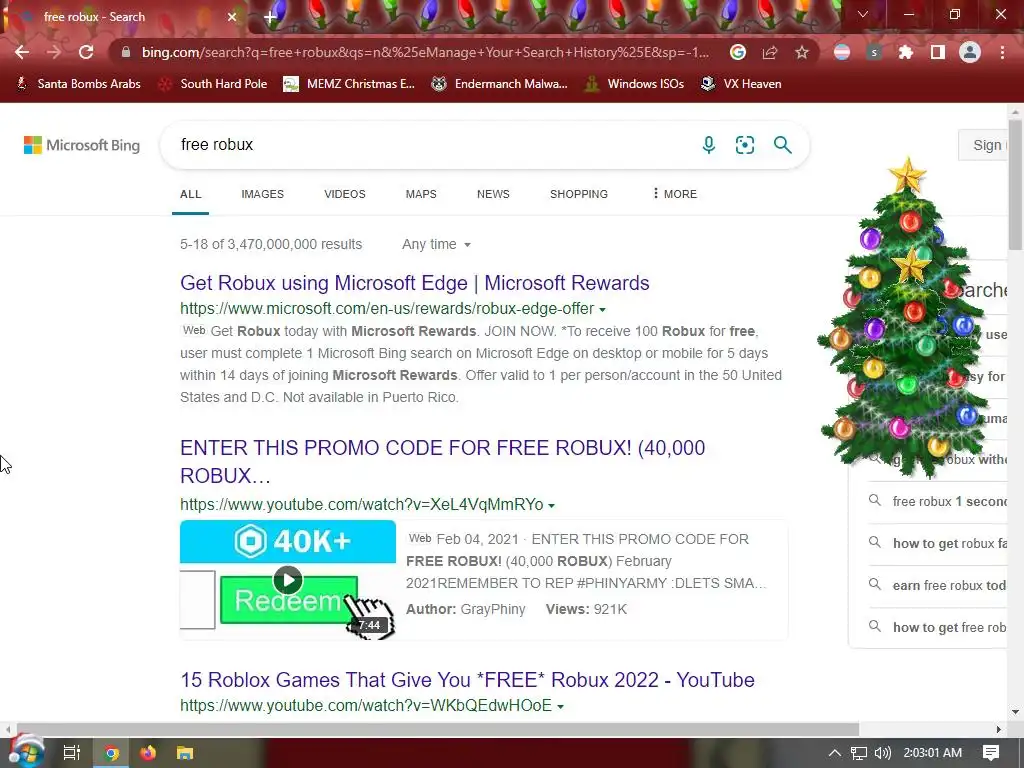The image size is (1024, 768).
Task: Open South Hard Pole bookmark
Action: [x=213, y=84]
